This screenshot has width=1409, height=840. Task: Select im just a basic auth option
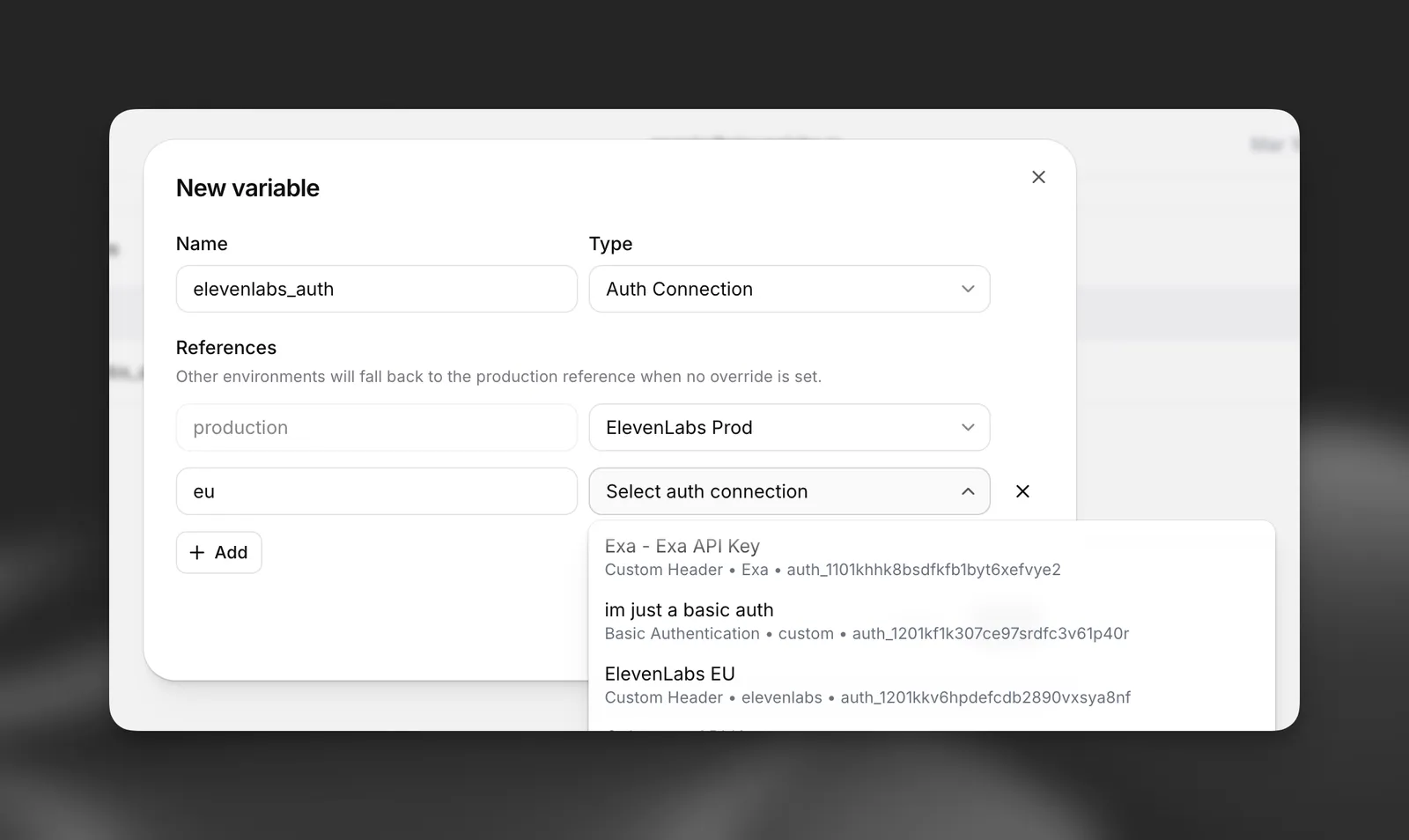tap(932, 621)
